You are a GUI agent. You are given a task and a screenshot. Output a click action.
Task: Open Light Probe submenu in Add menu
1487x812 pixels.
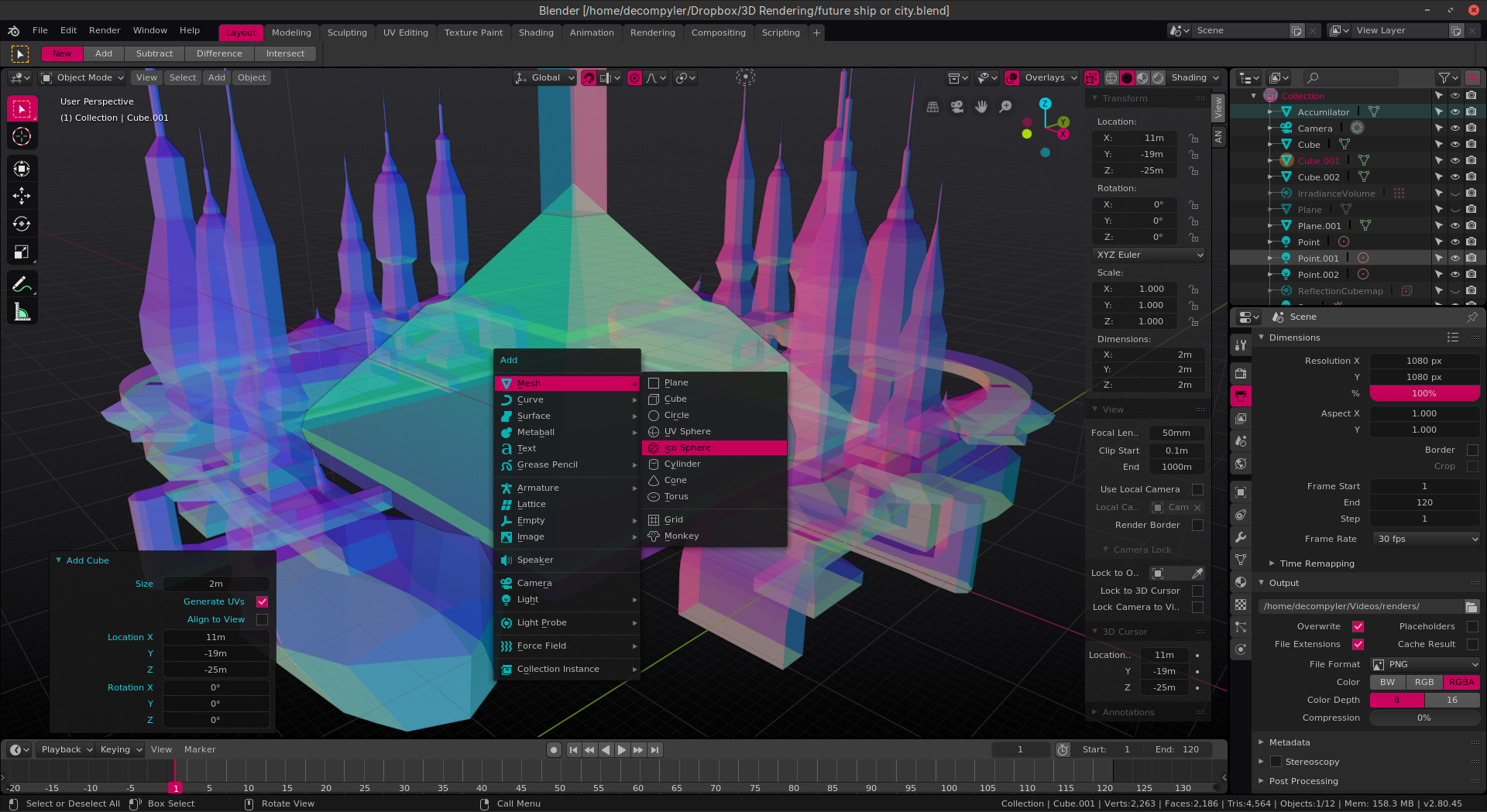coord(568,622)
